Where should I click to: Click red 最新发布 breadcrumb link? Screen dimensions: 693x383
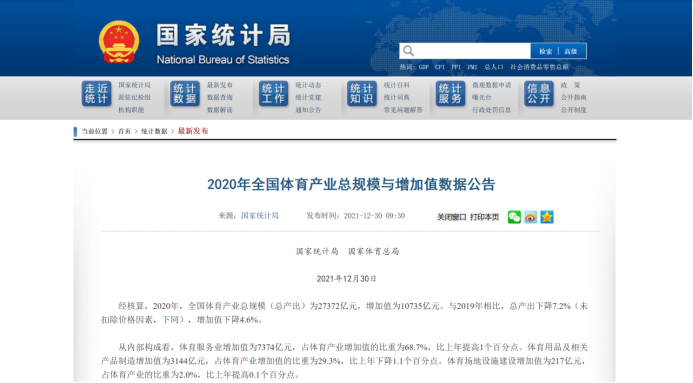tap(193, 131)
